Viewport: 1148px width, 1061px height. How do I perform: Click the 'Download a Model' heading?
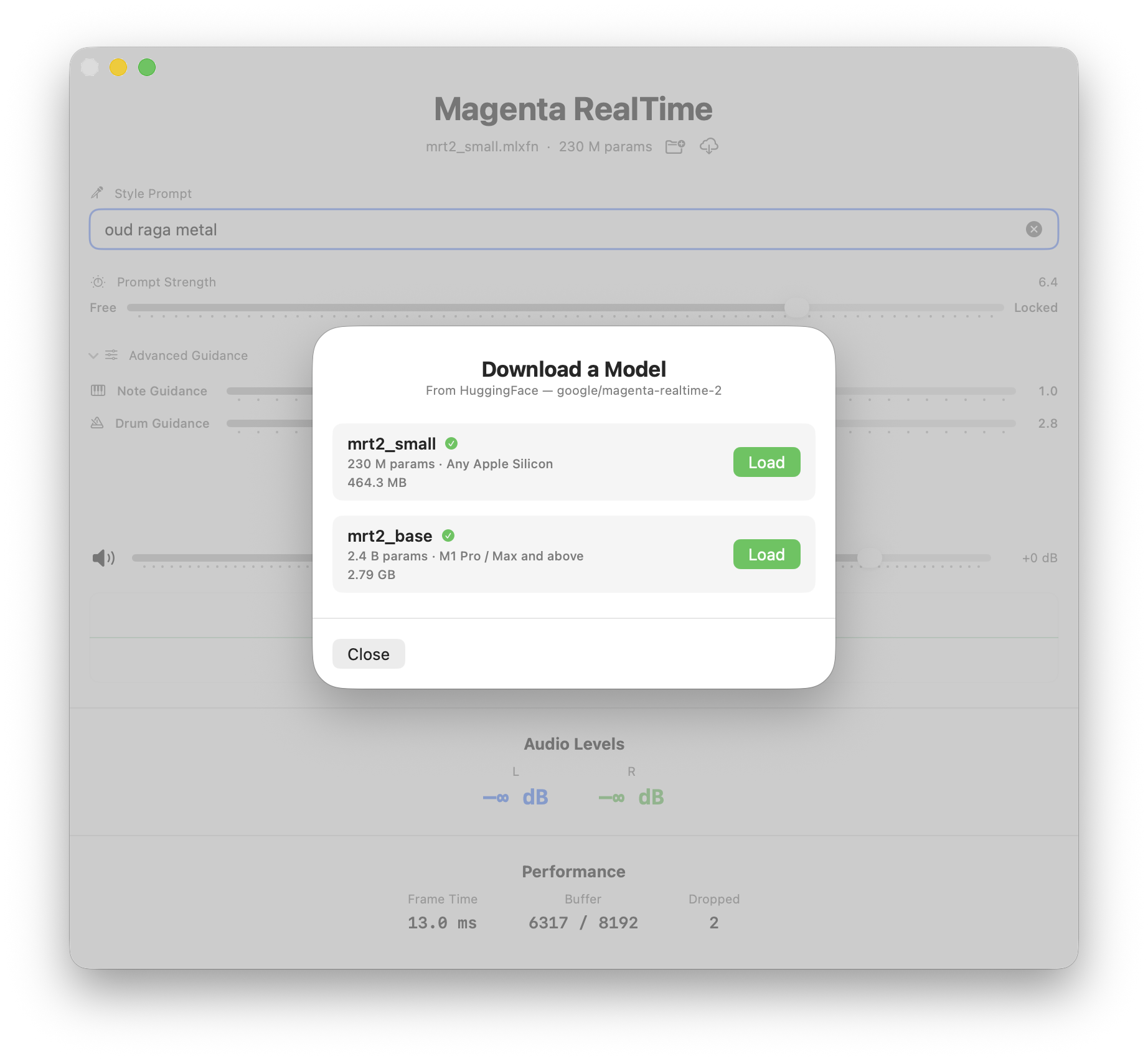(573, 369)
